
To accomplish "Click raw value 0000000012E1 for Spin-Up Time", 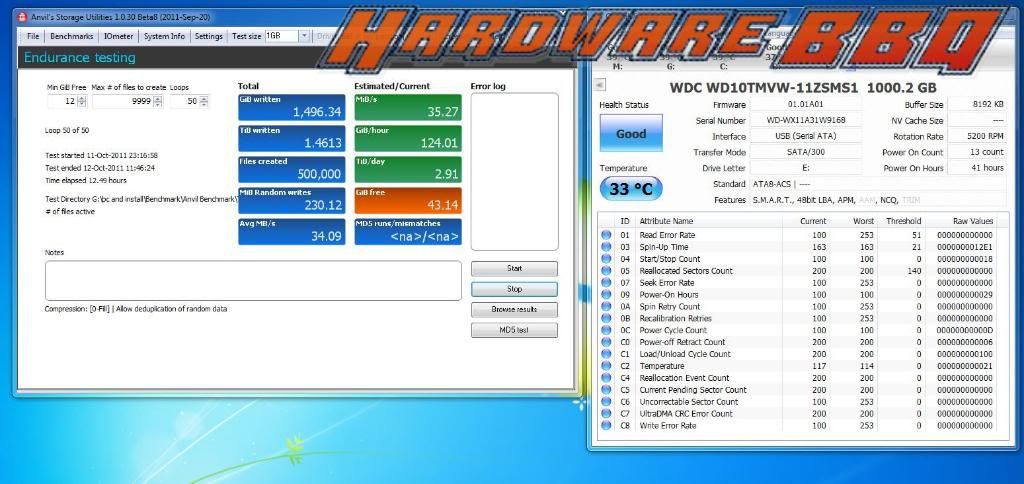I will click(965, 247).
